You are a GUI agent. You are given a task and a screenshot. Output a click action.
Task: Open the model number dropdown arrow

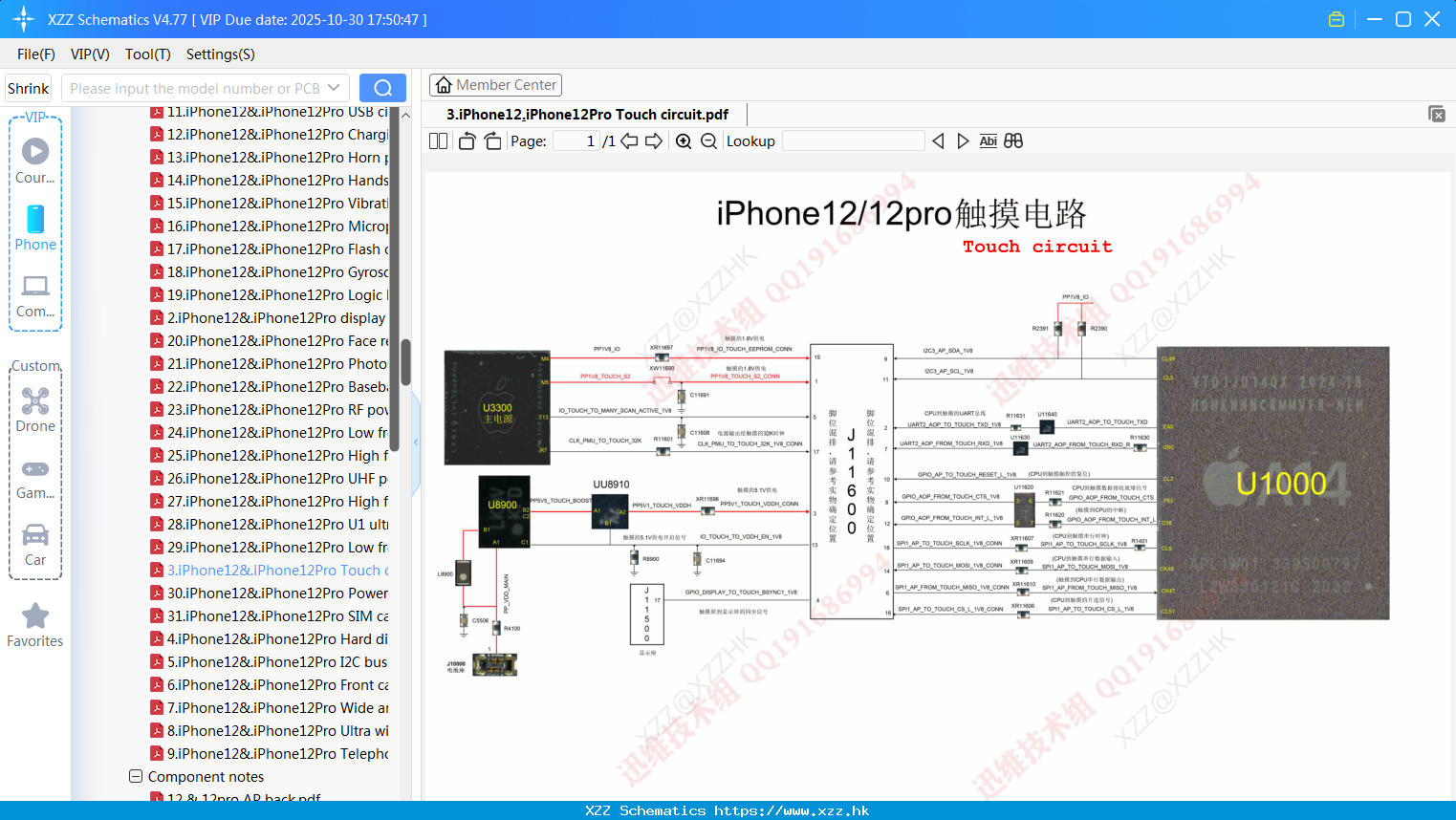coord(334,88)
